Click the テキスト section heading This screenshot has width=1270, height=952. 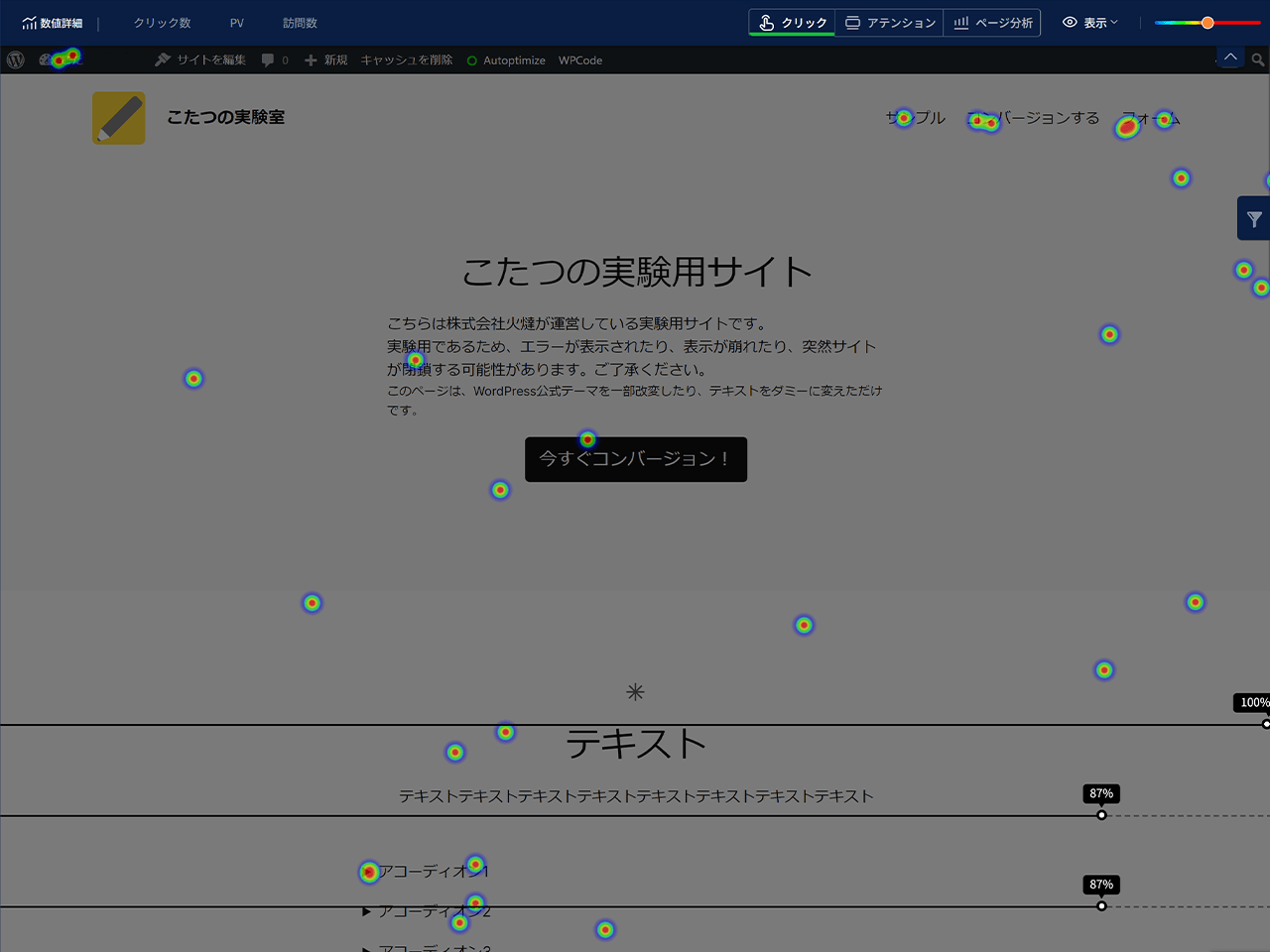pyautogui.click(x=636, y=743)
